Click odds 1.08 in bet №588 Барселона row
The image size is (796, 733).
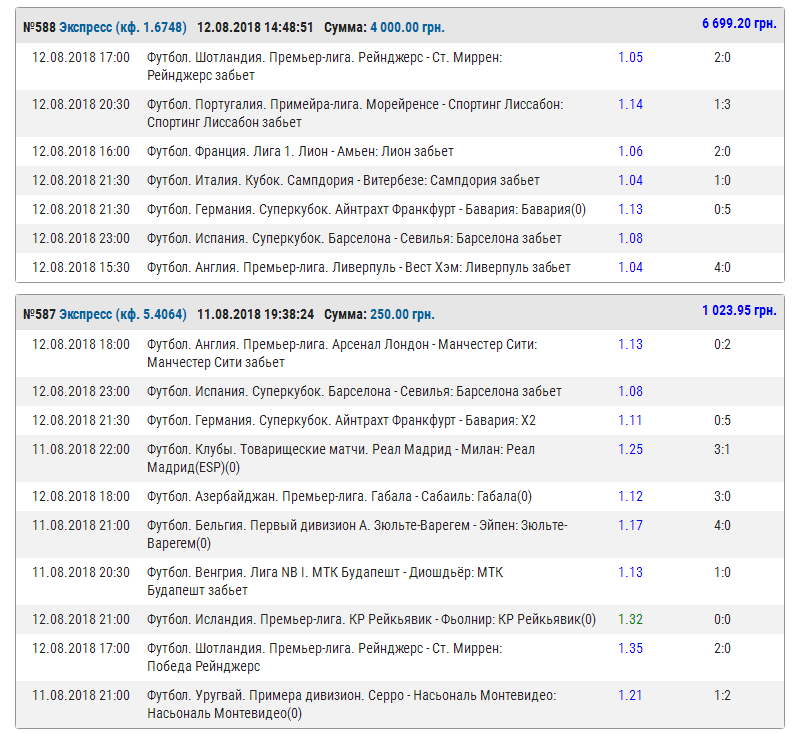click(631, 238)
